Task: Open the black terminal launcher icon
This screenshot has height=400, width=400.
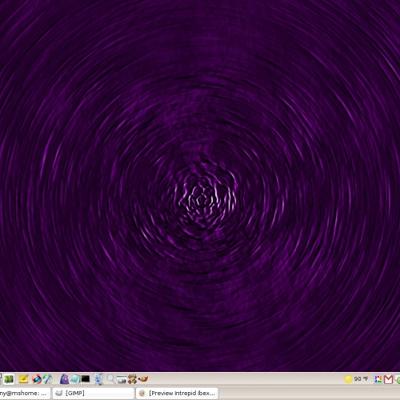Action: pyautogui.click(x=86, y=379)
